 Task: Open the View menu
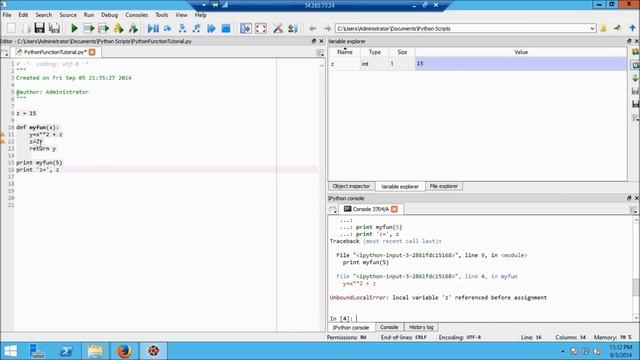181,15
